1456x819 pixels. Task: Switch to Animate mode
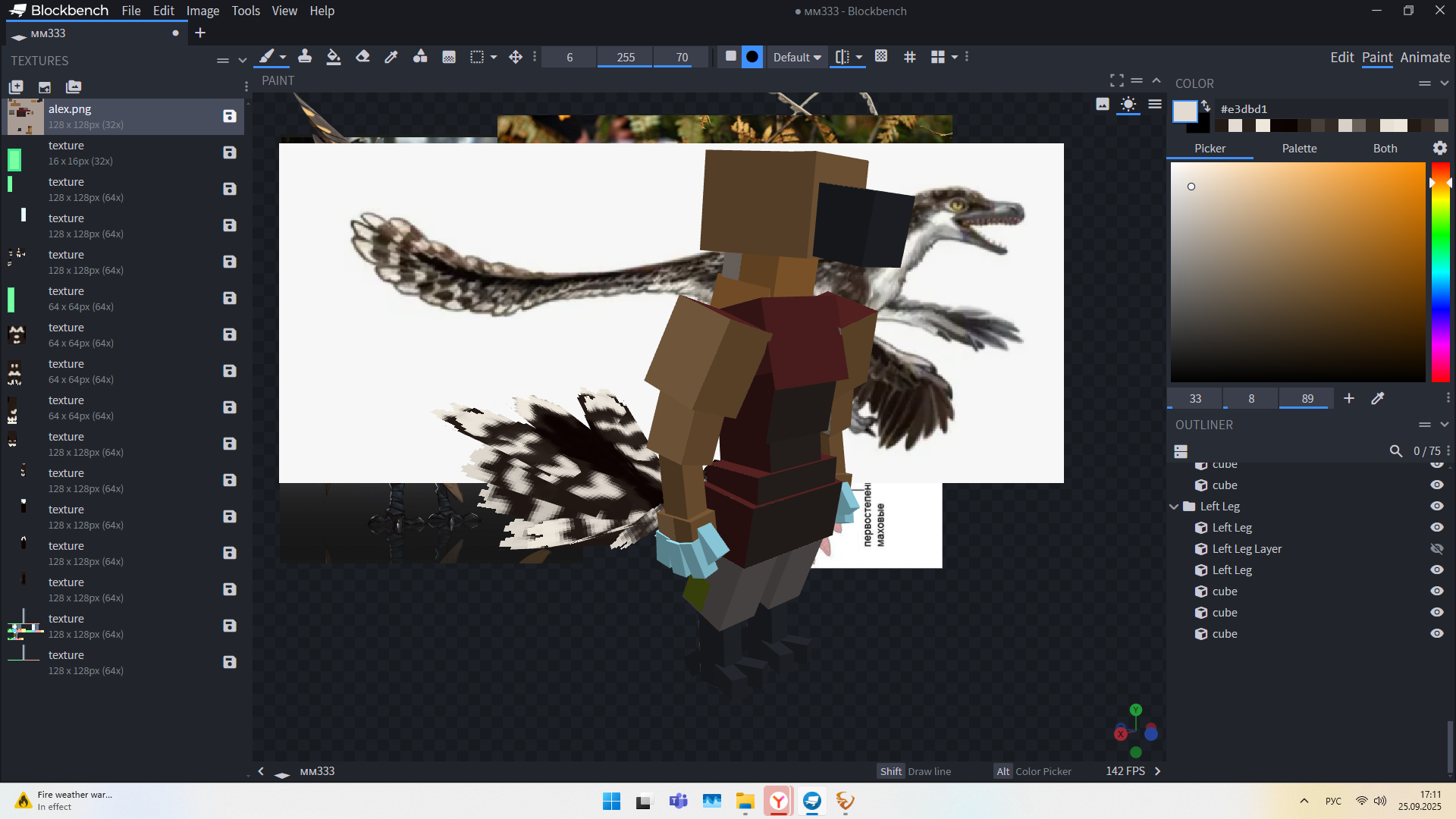click(1425, 58)
